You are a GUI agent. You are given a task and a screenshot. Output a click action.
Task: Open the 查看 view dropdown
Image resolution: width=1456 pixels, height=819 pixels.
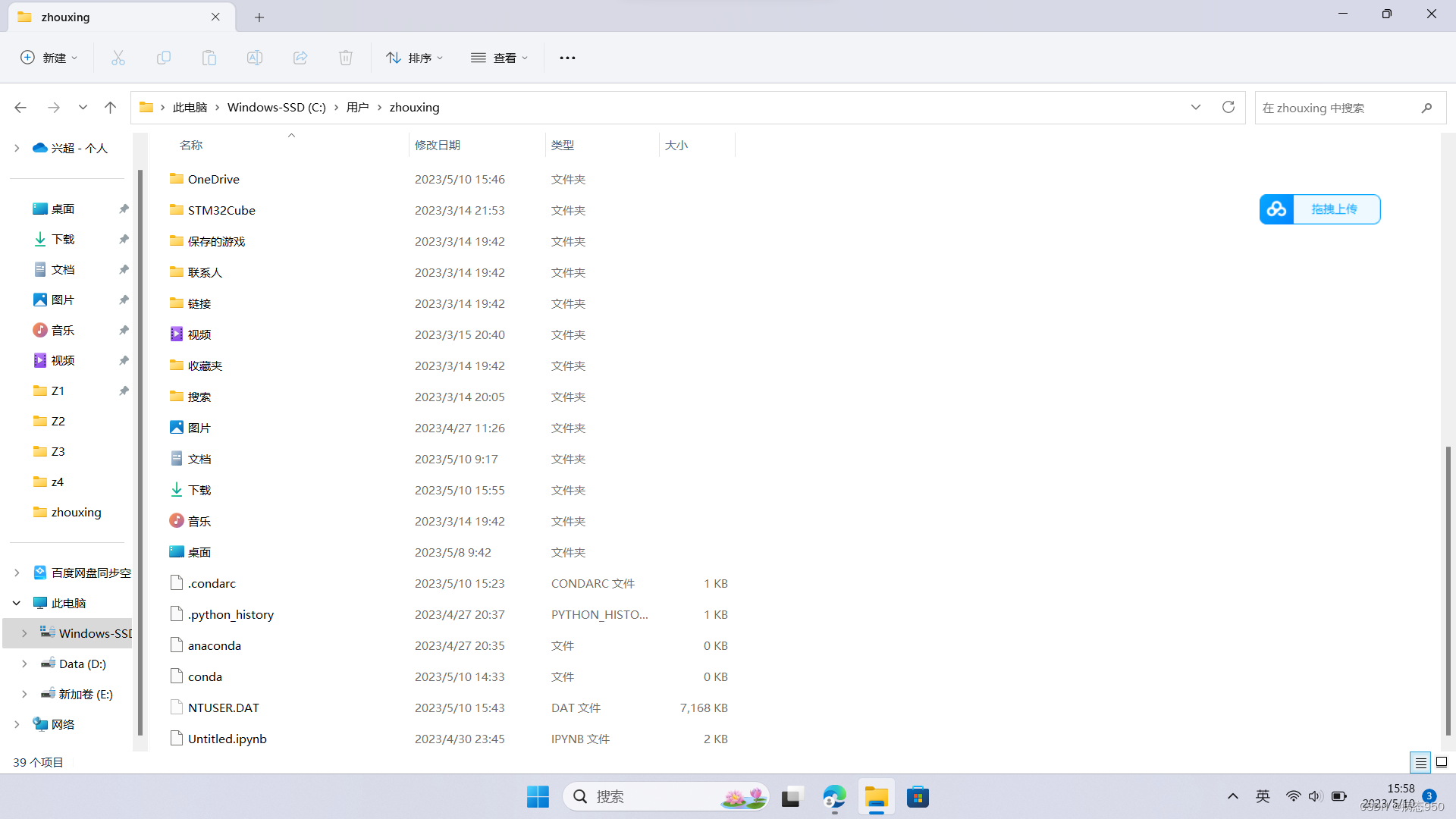pos(499,58)
